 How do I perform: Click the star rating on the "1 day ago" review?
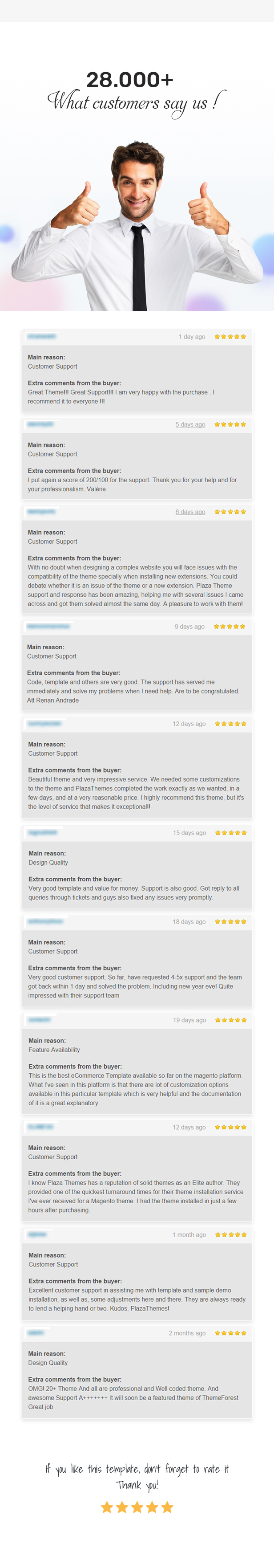click(x=230, y=337)
